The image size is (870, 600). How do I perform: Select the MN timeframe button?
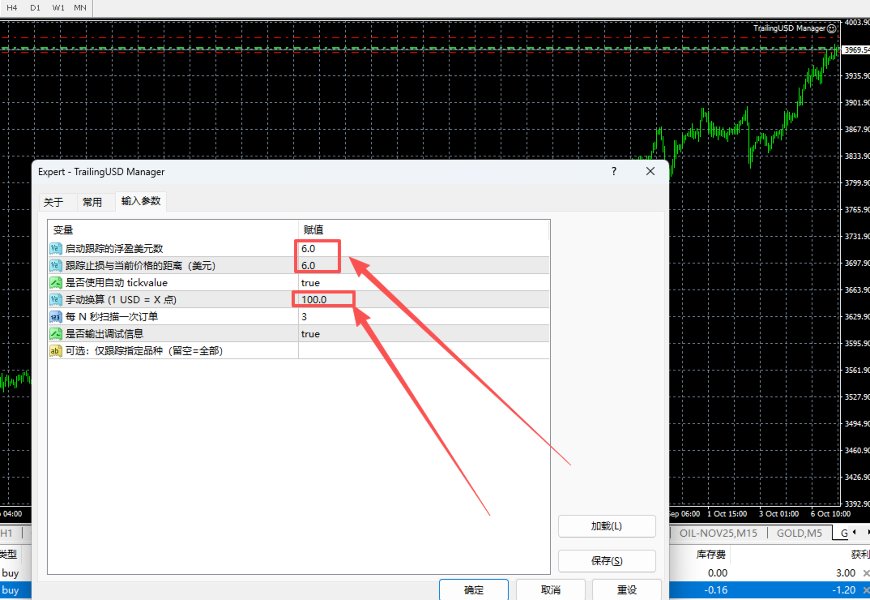click(80, 8)
